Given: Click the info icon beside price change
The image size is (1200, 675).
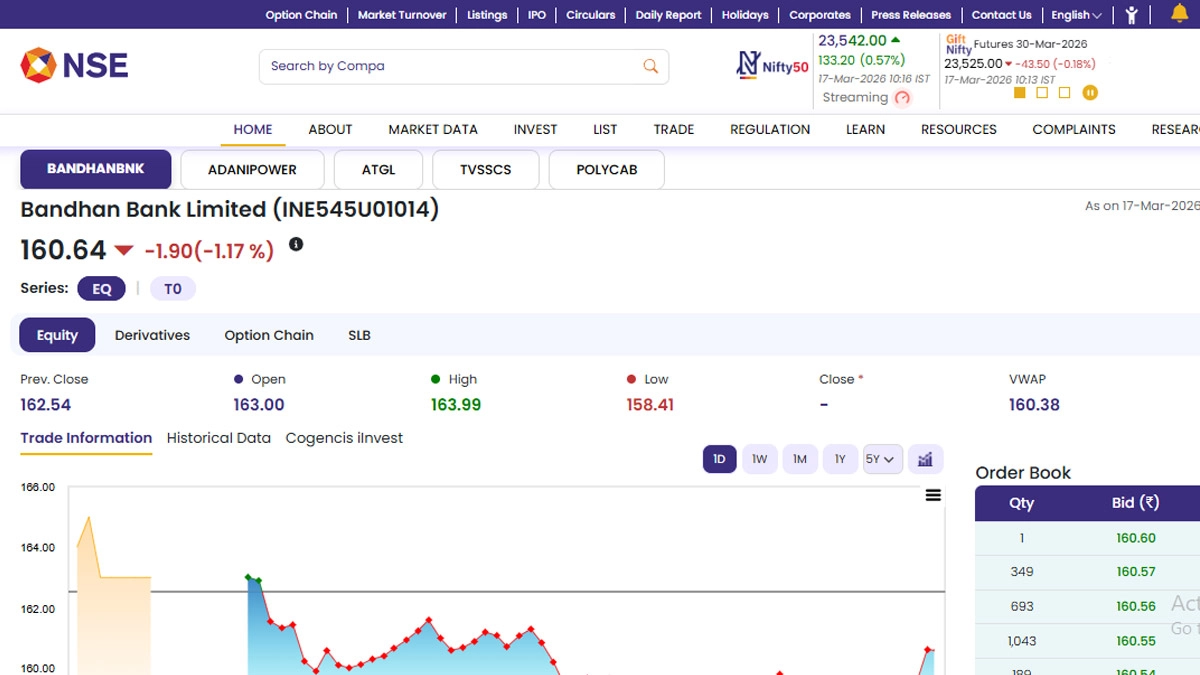Looking at the screenshot, I should 296,245.
